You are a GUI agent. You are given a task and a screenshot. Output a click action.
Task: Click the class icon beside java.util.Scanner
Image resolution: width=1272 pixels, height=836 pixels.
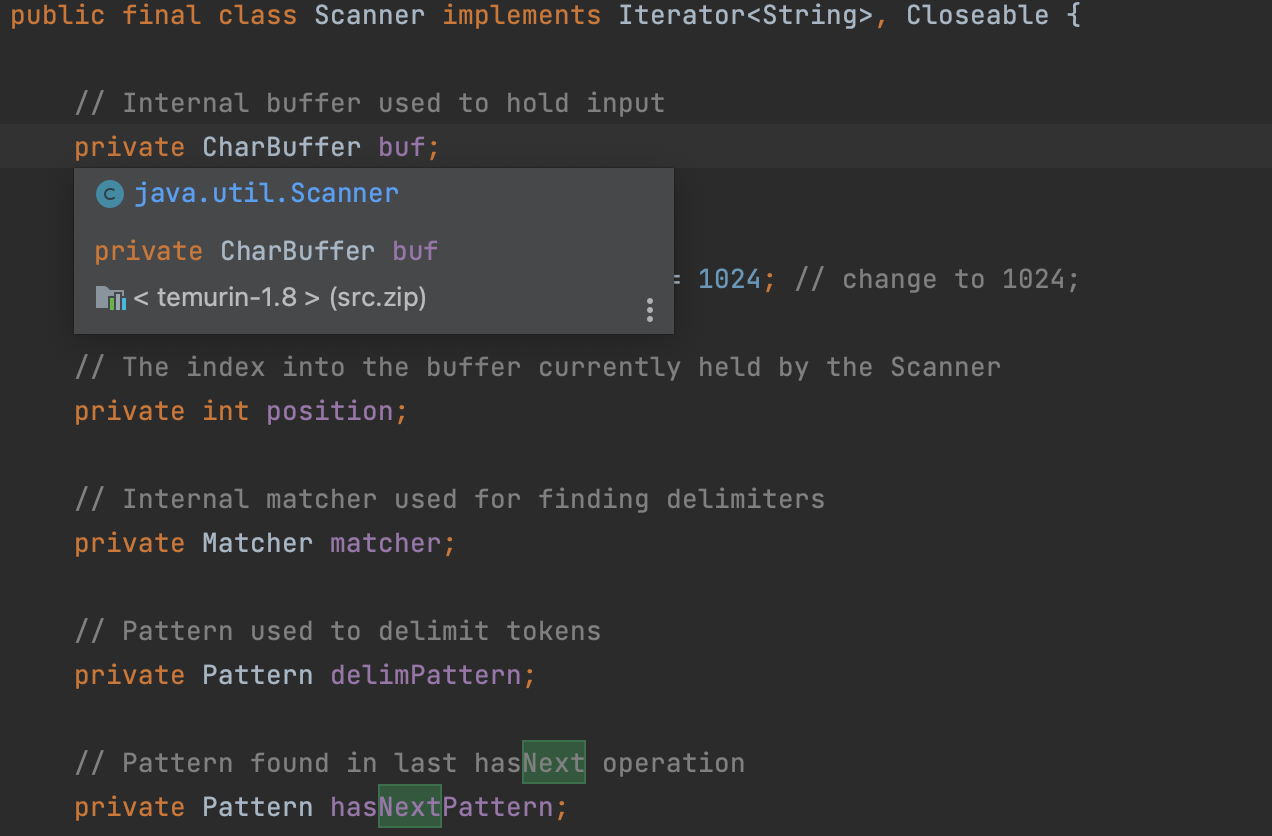[109, 194]
